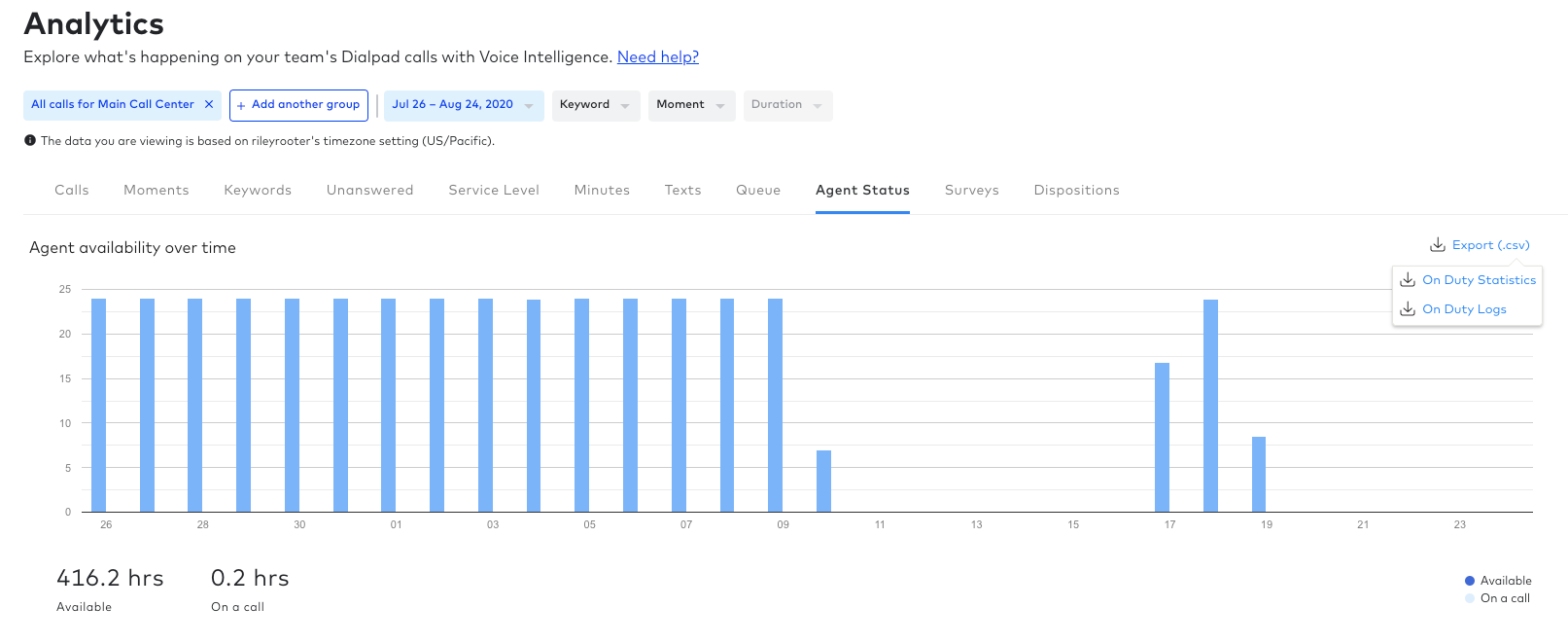The height and width of the screenshot is (644, 1568).
Task: Click the chart bar at day 17
Action: (x=1162, y=437)
